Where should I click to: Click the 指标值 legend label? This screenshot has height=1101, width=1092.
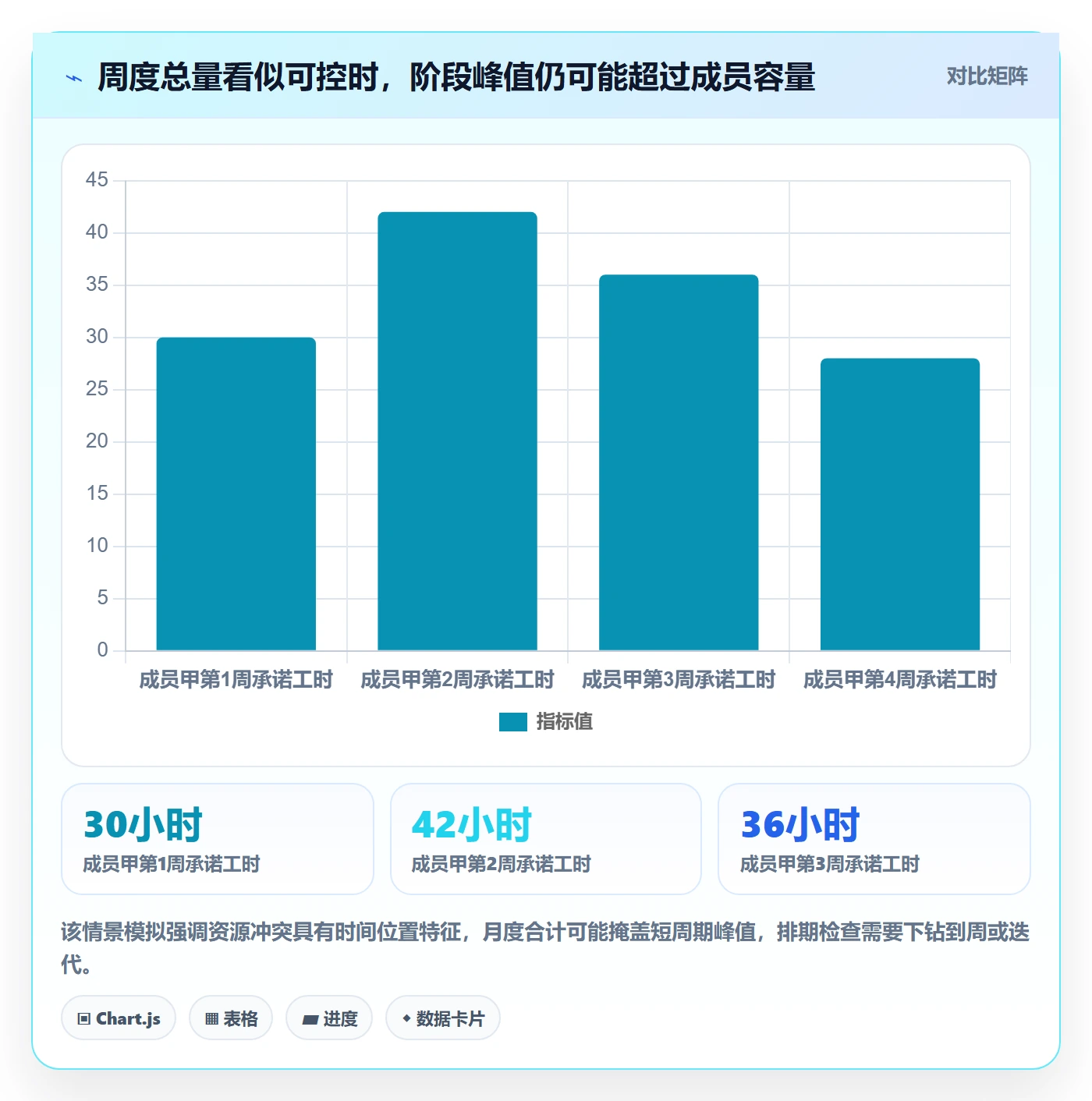click(x=564, y=722)
